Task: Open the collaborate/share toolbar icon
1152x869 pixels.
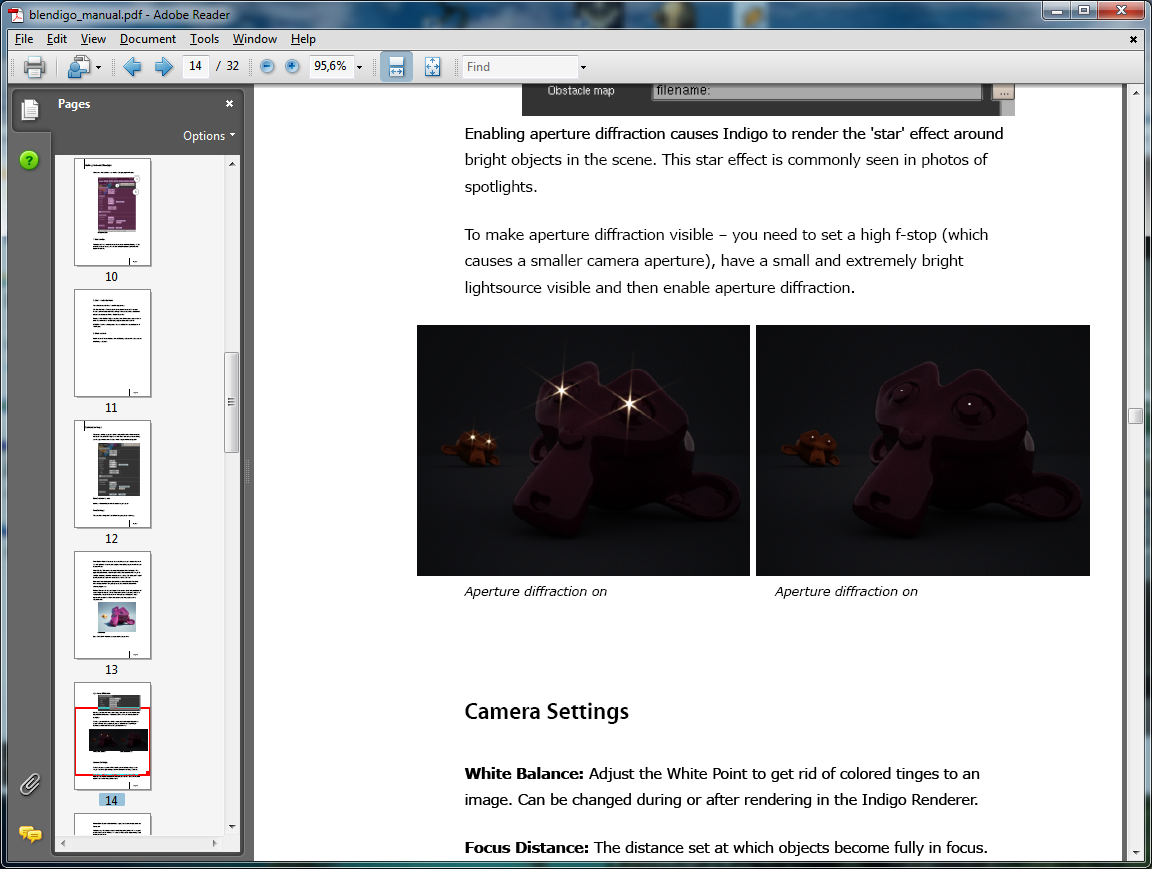Action: [78, 67]
